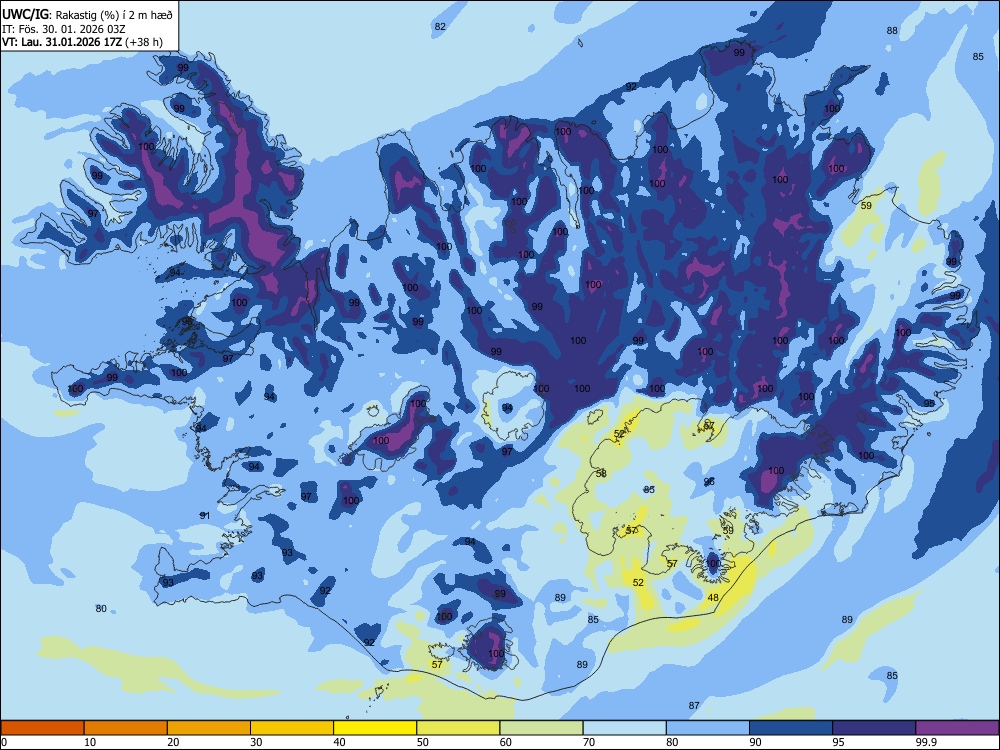
Task: Pick the 50–60 pale yellow legend swatch
Action: (459, 728)
